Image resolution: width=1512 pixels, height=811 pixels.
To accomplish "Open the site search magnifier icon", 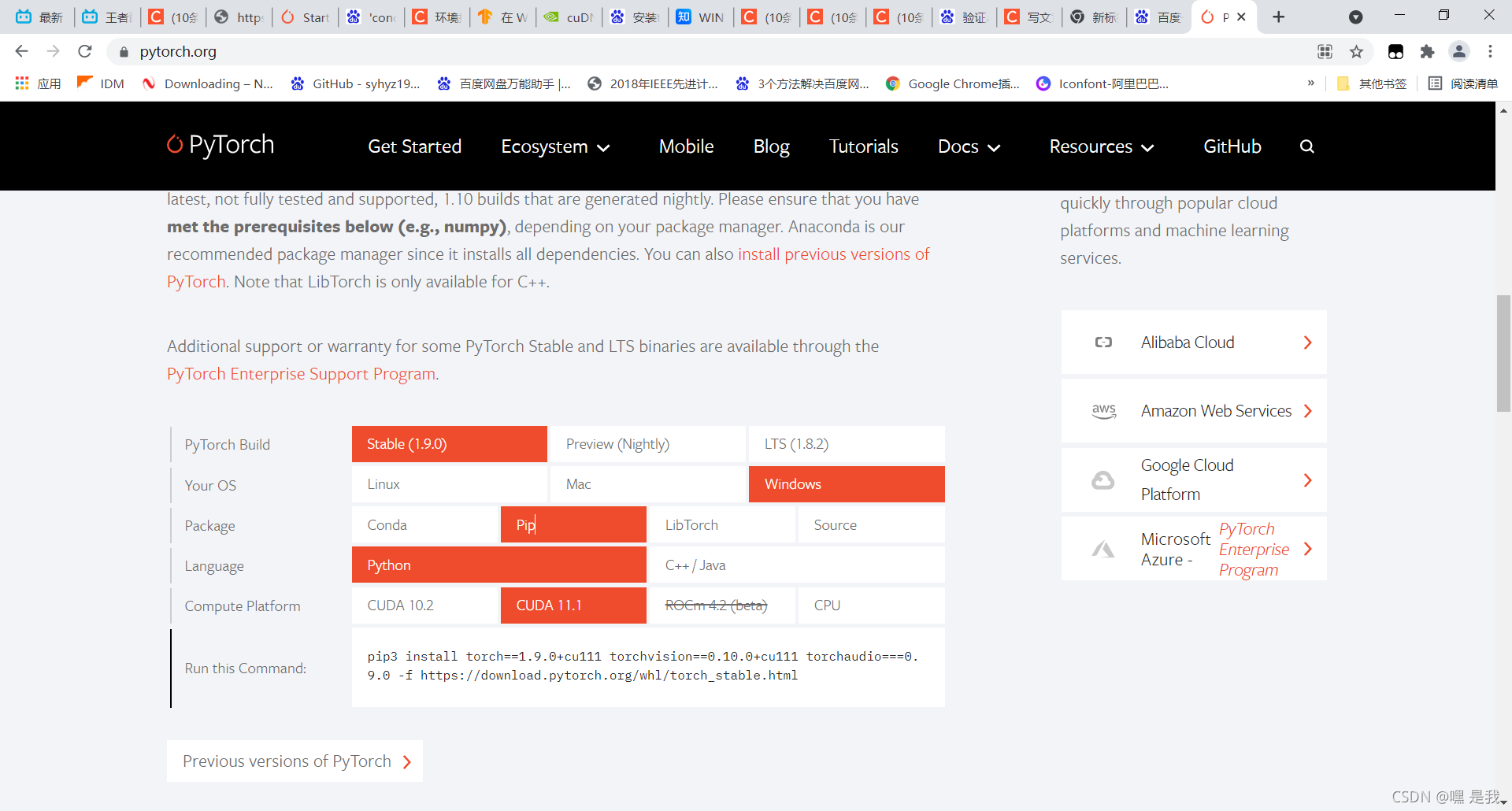I will click(x=1306, y=146).
